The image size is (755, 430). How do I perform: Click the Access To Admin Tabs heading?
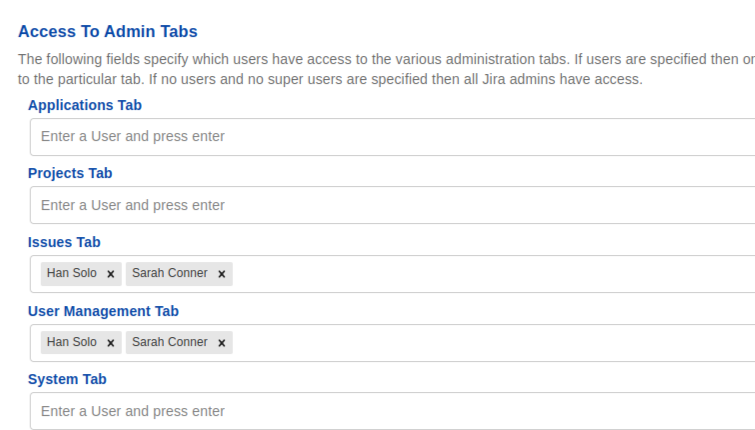[108, 32]
